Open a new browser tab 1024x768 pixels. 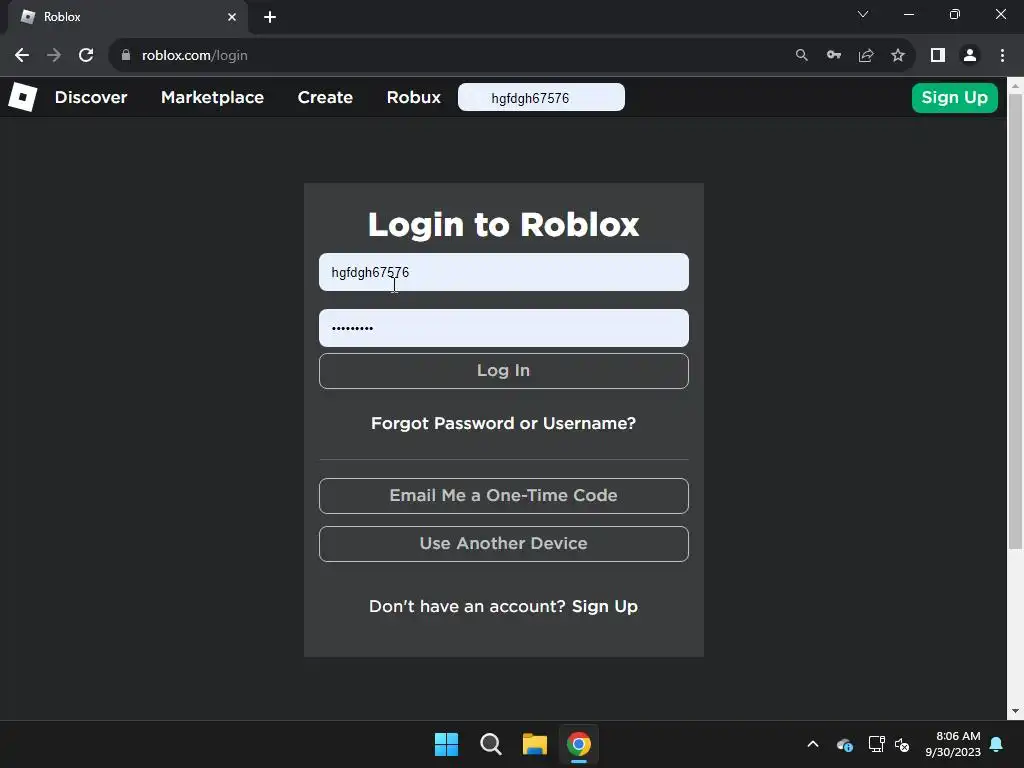click(x=270, y=17)
